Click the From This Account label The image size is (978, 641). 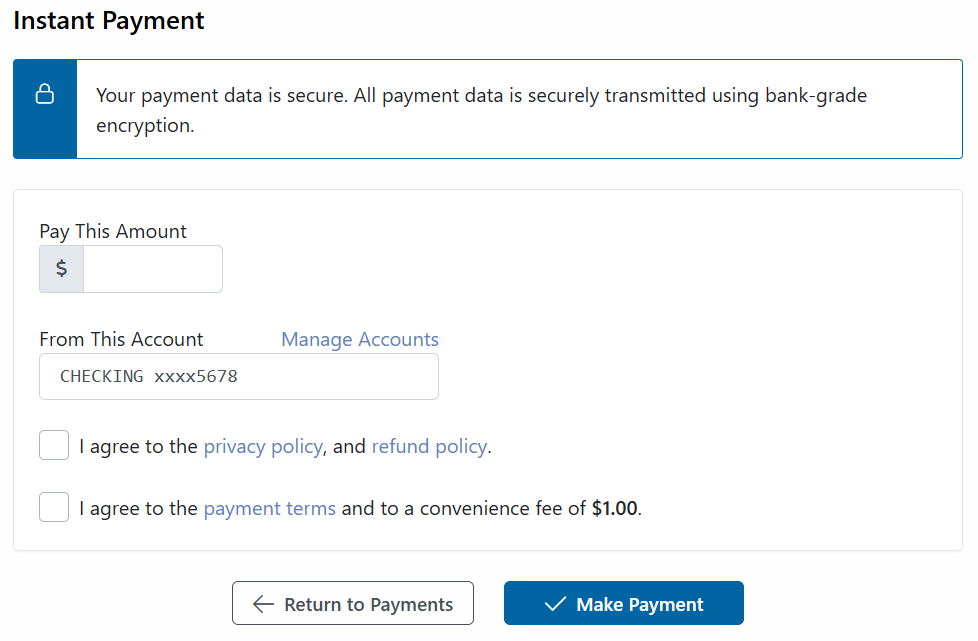pos(121,339)
